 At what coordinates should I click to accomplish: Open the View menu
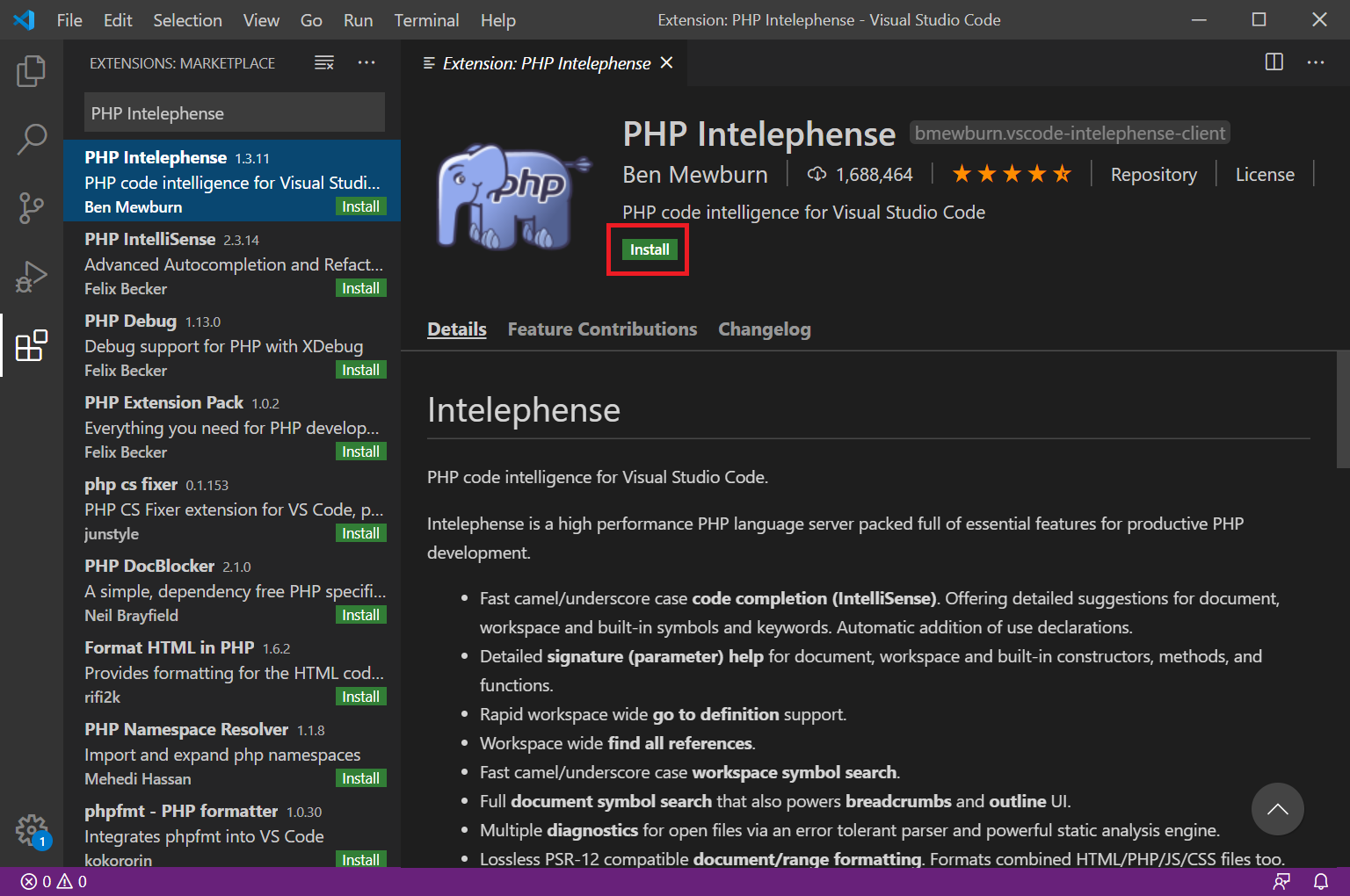coord(261,19)
